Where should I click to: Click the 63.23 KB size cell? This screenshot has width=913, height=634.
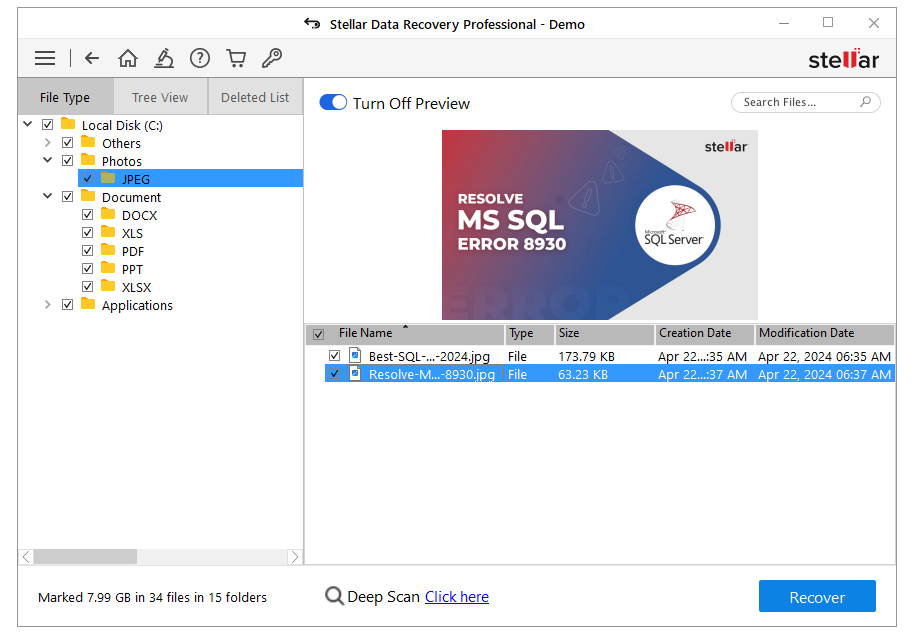tap(583, 374)
